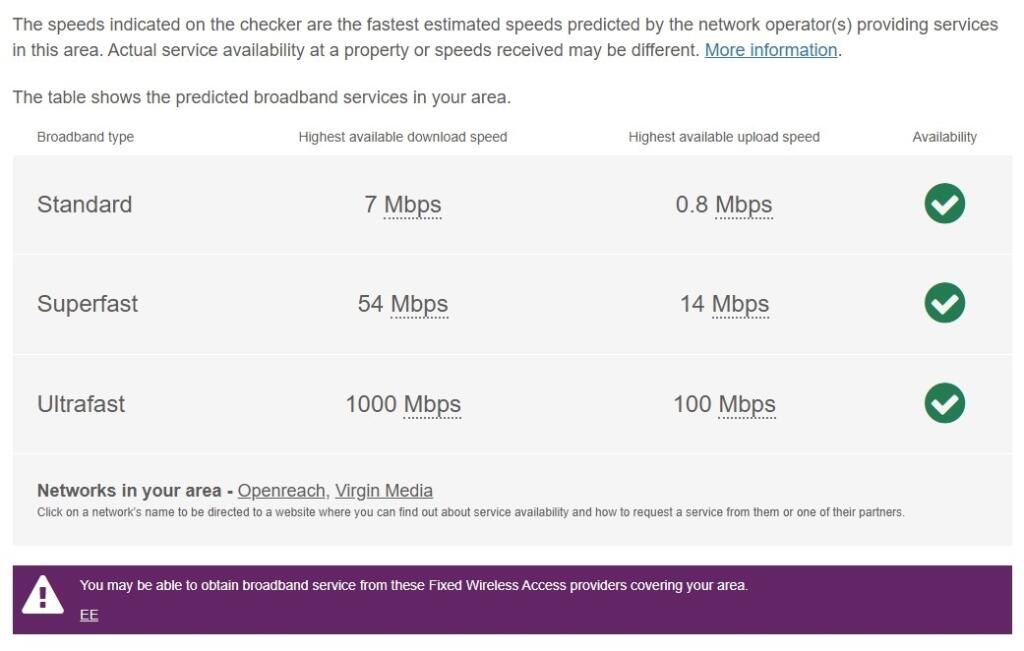This screenshot has height=651, width=1024.
Task: Click the Availability column header
Action: tap(945, 137)
